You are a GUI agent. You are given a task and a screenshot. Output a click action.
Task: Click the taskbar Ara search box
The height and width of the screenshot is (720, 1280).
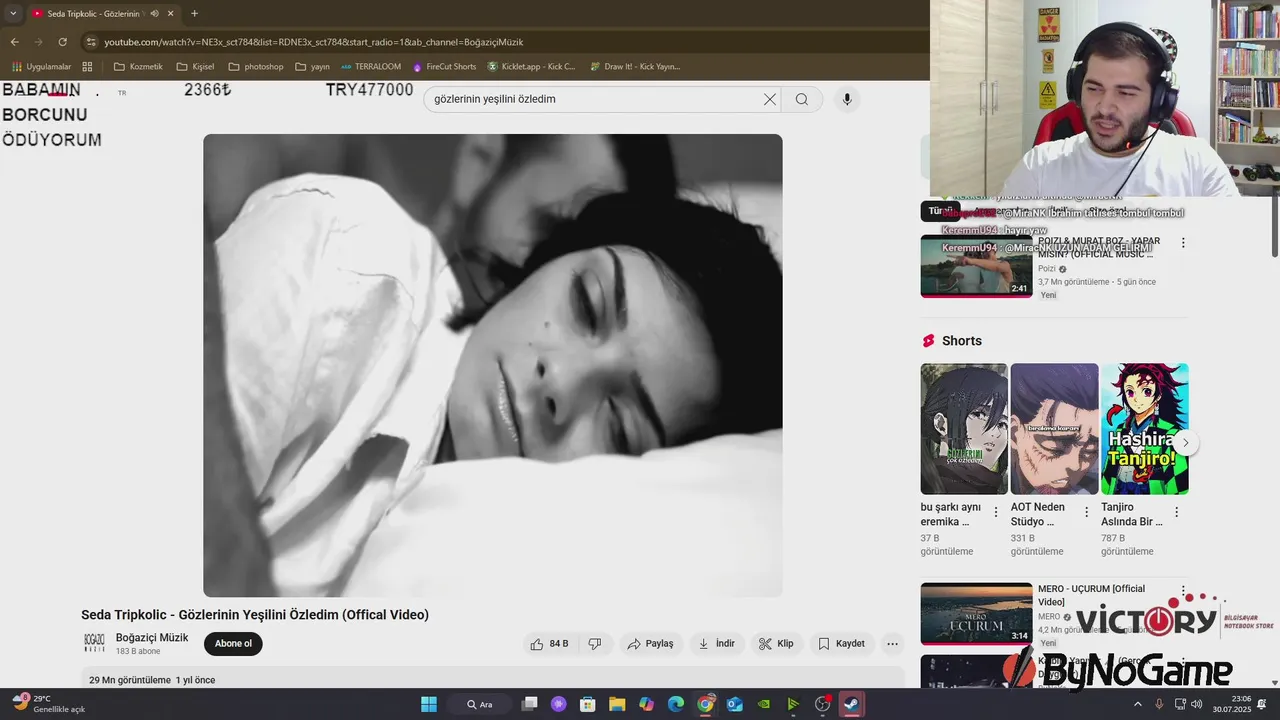[x=481, y=704]
